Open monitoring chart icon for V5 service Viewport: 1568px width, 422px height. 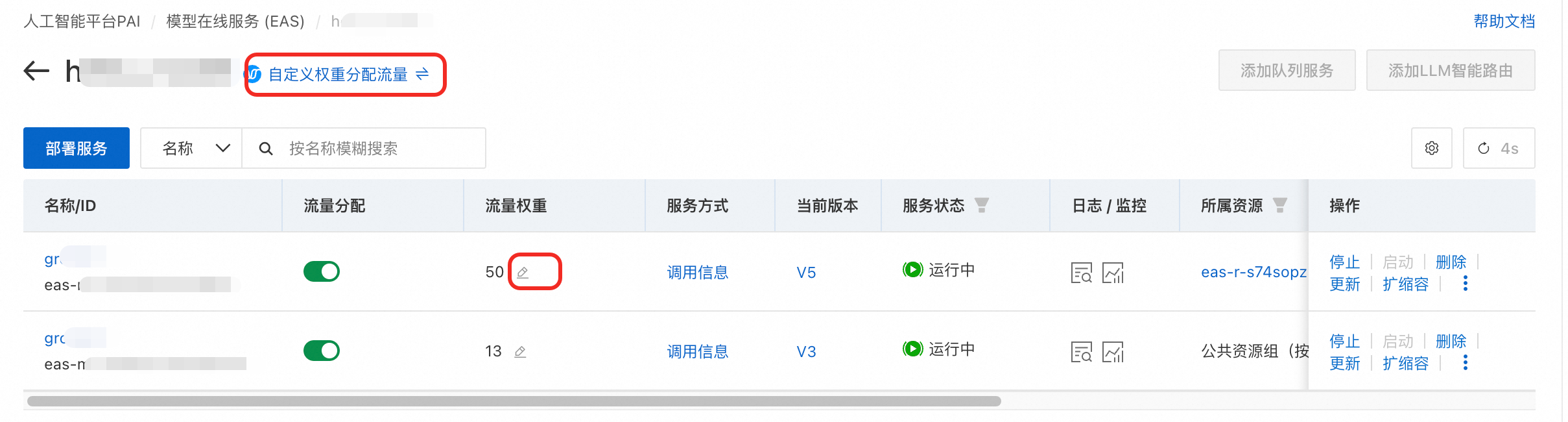[x=1113, y=273]
